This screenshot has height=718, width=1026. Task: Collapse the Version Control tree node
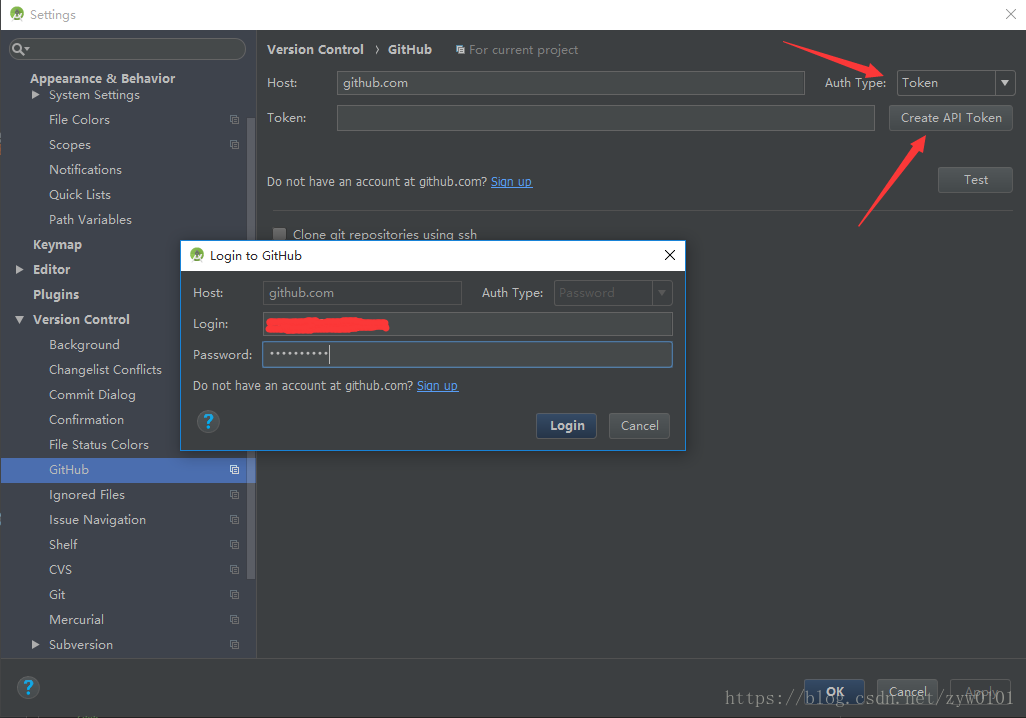20,319
